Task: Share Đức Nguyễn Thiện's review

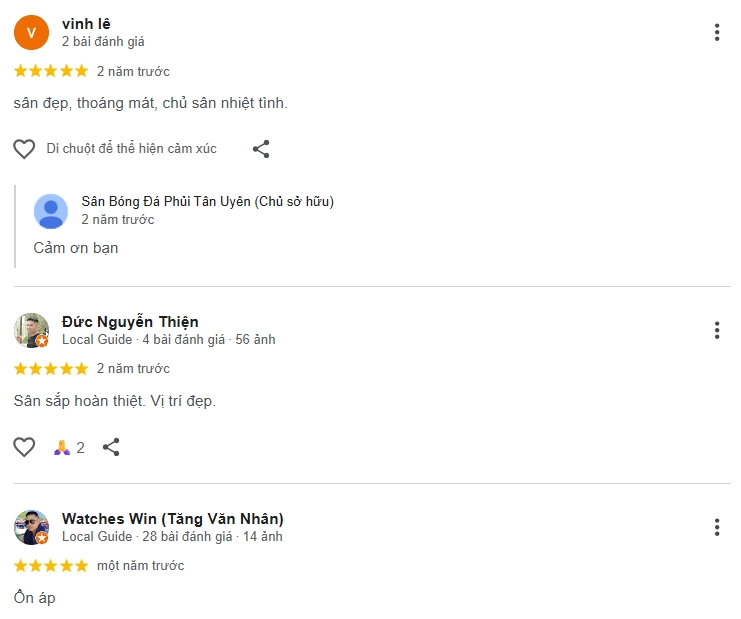Action: 111,447
